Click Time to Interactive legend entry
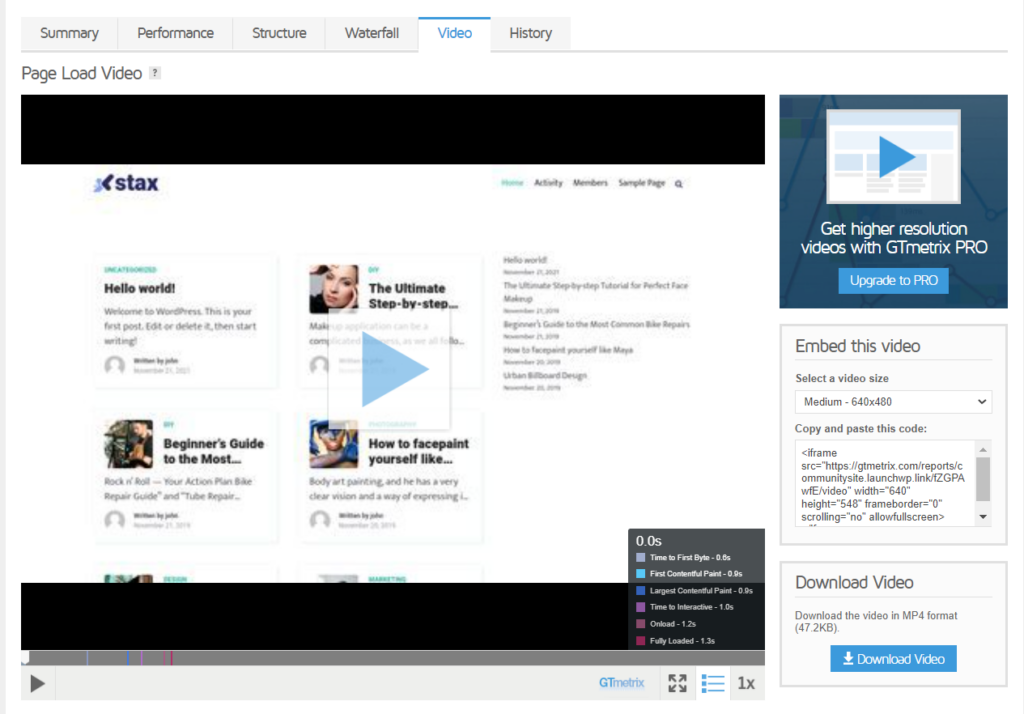The width and height of the screenshot is (1024, 714). tap(684, 608)
